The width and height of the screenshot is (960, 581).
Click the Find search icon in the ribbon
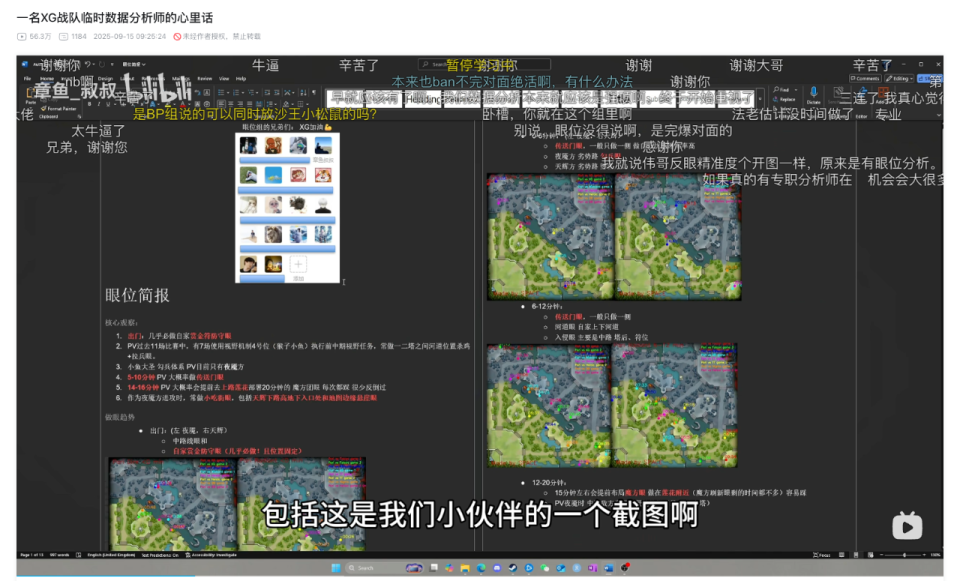783,90
